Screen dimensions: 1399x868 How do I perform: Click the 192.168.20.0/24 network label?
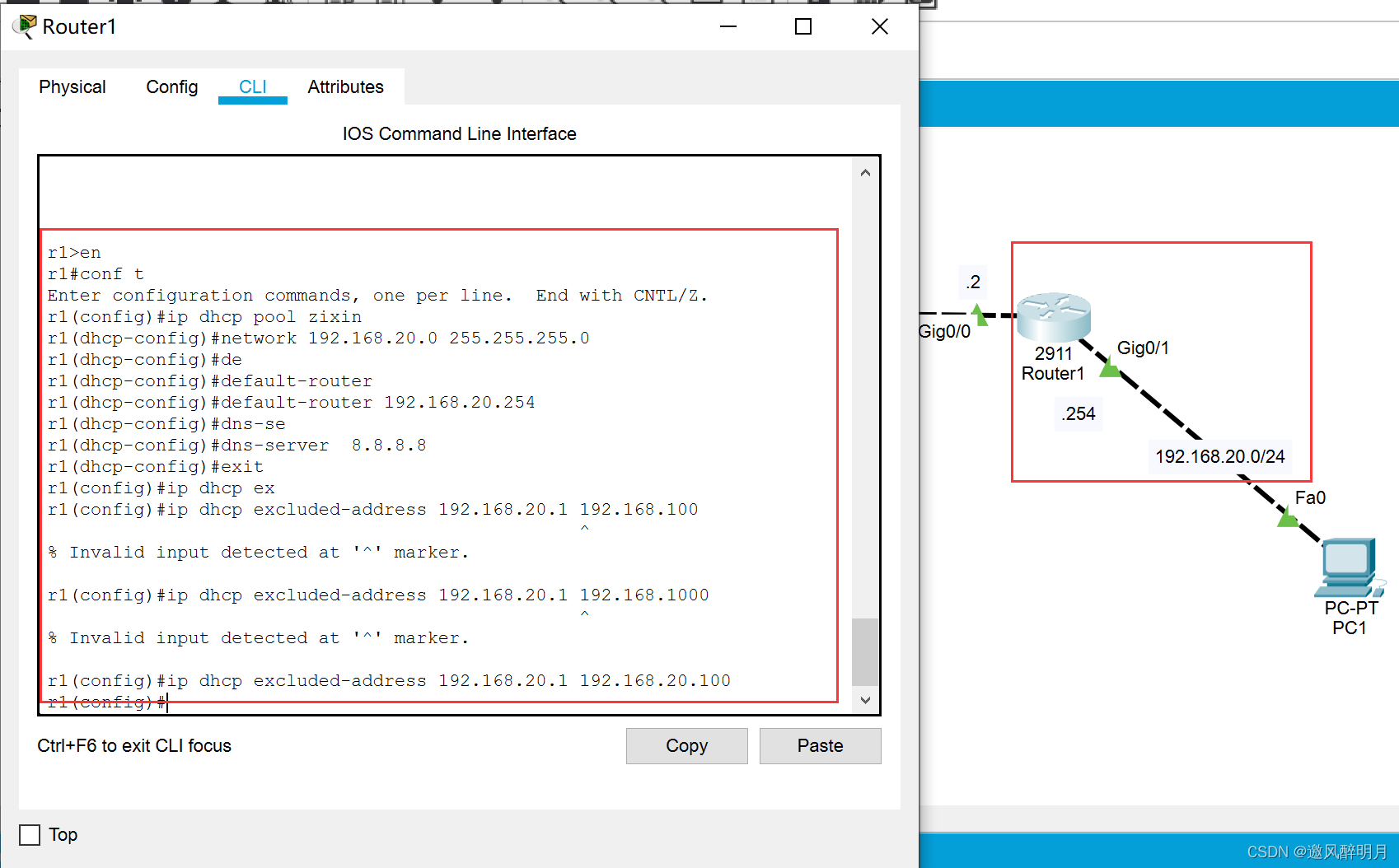[x=1219, y=456]
